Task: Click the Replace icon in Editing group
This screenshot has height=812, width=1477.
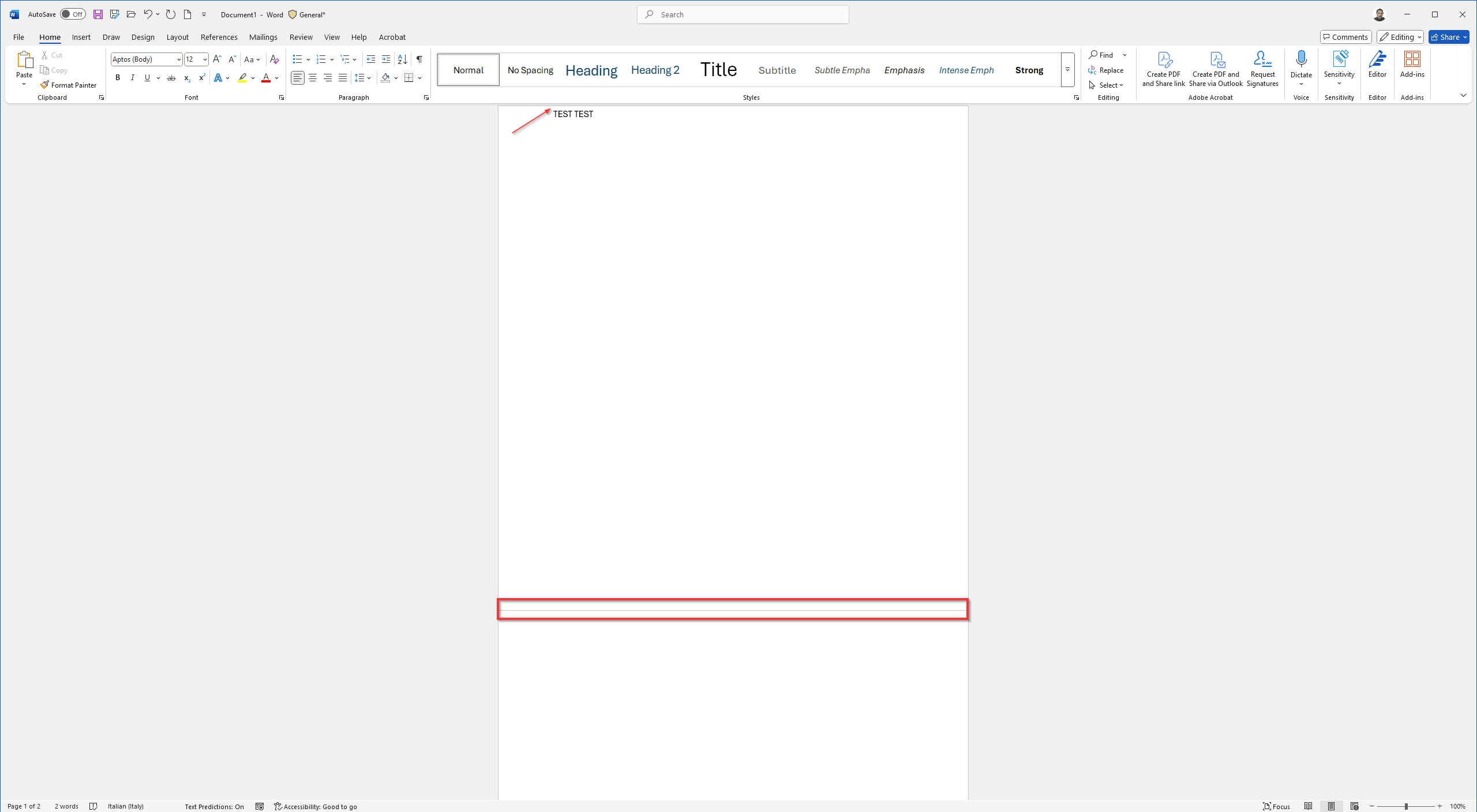Action: coord(1106,70)
